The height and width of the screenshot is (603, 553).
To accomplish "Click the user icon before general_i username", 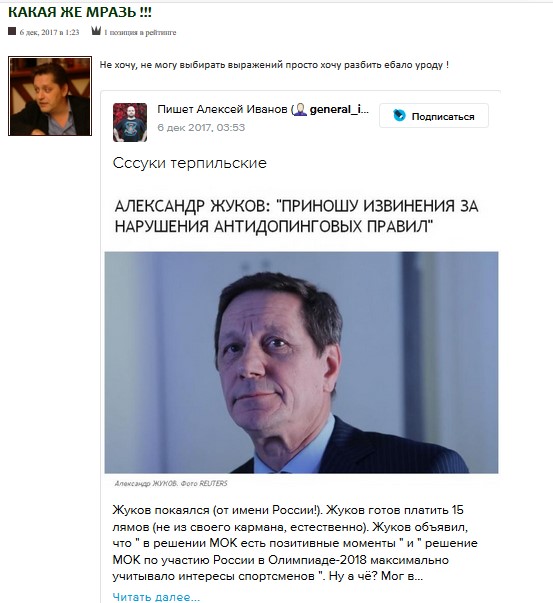I will [300, 110].
